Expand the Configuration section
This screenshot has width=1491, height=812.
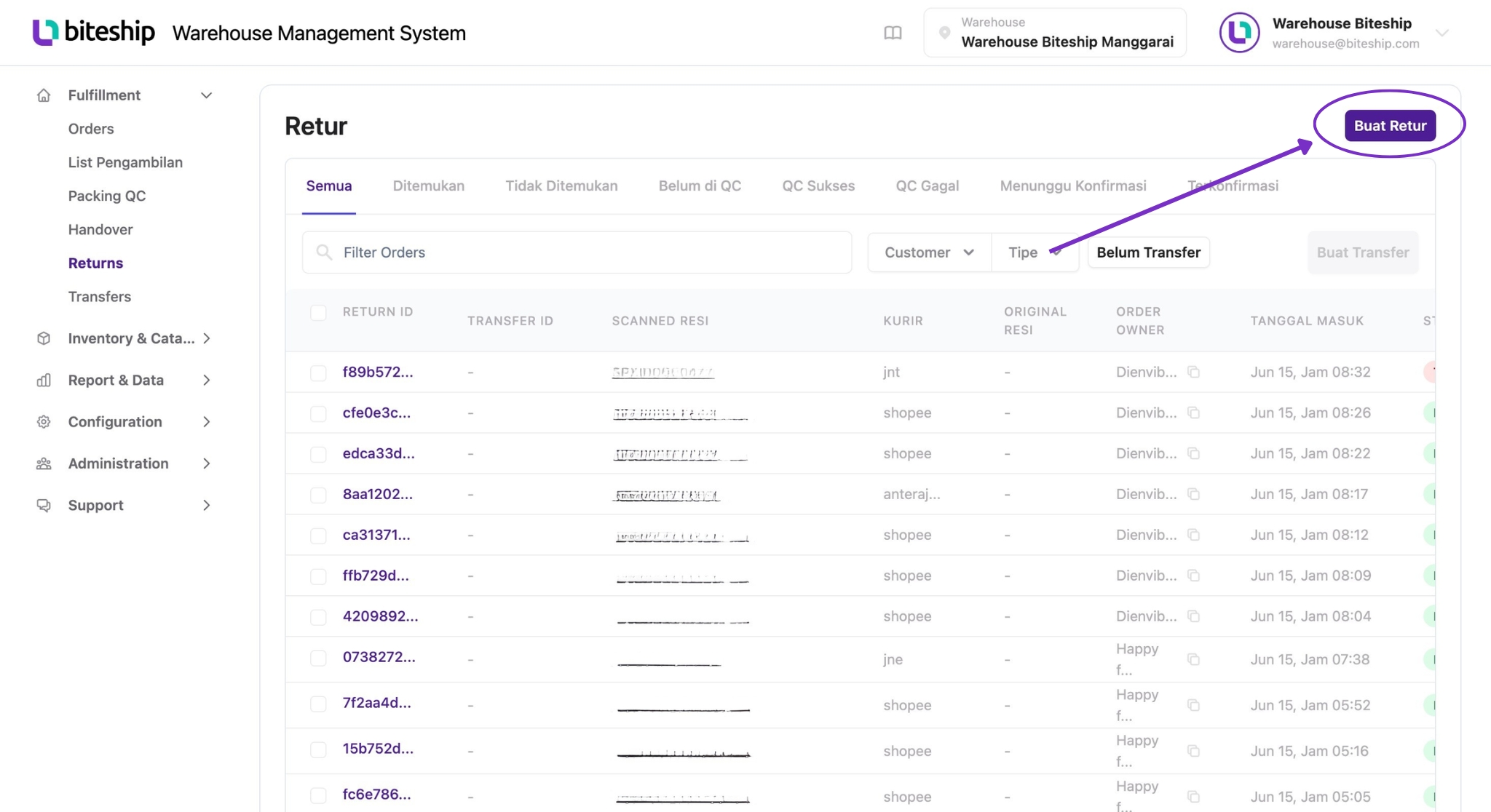[207, 422]
